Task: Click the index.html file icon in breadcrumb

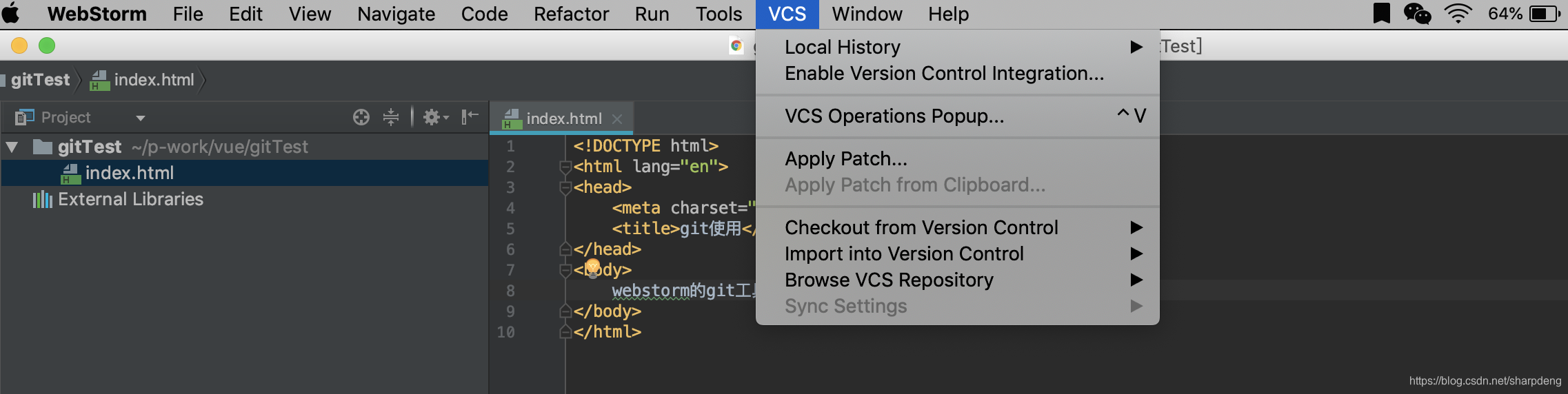Action: [x=100, y=81]
